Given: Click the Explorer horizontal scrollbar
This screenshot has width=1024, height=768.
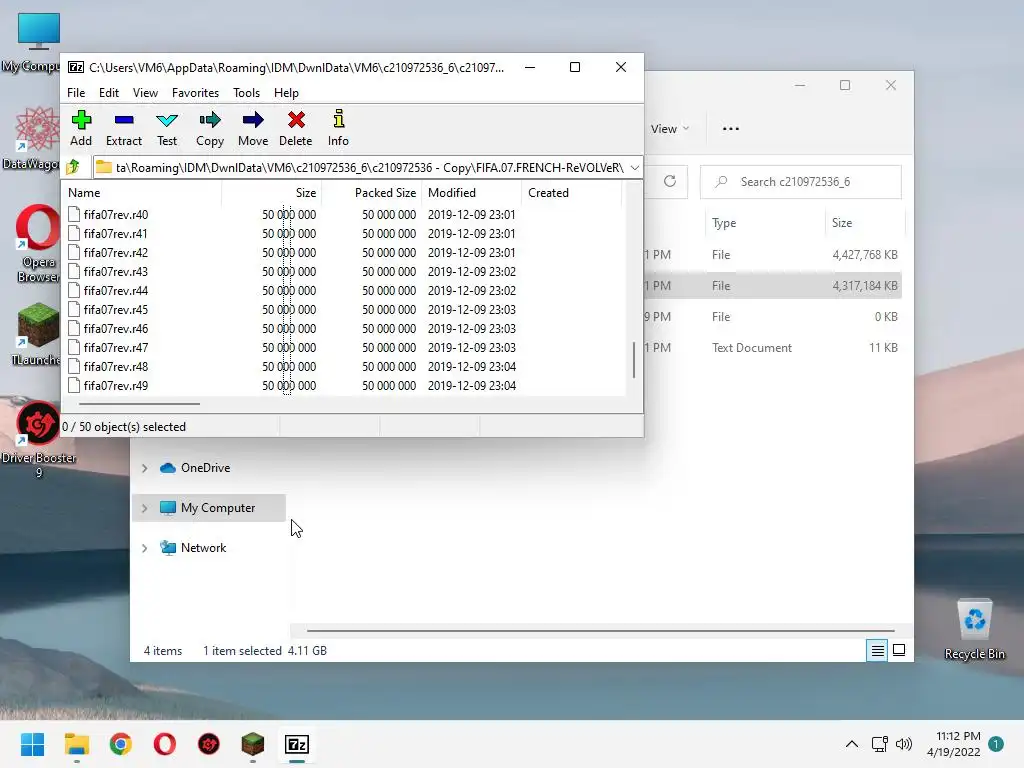Looking at the screenshot, I should (x=600, y=631).
